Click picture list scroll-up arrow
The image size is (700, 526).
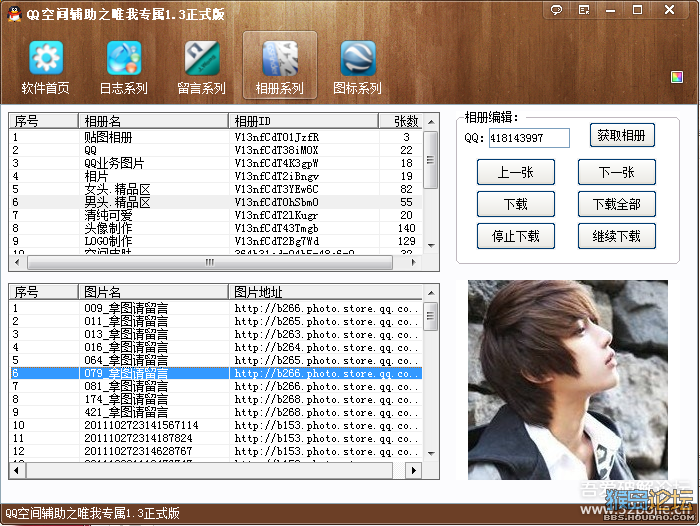(x=431, y=293)
